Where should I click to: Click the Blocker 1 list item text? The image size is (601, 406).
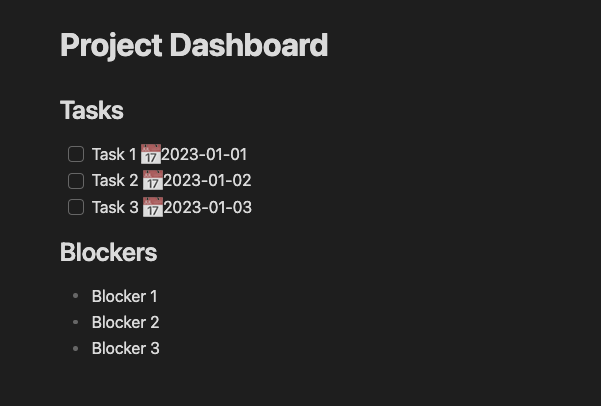(125, 296)
